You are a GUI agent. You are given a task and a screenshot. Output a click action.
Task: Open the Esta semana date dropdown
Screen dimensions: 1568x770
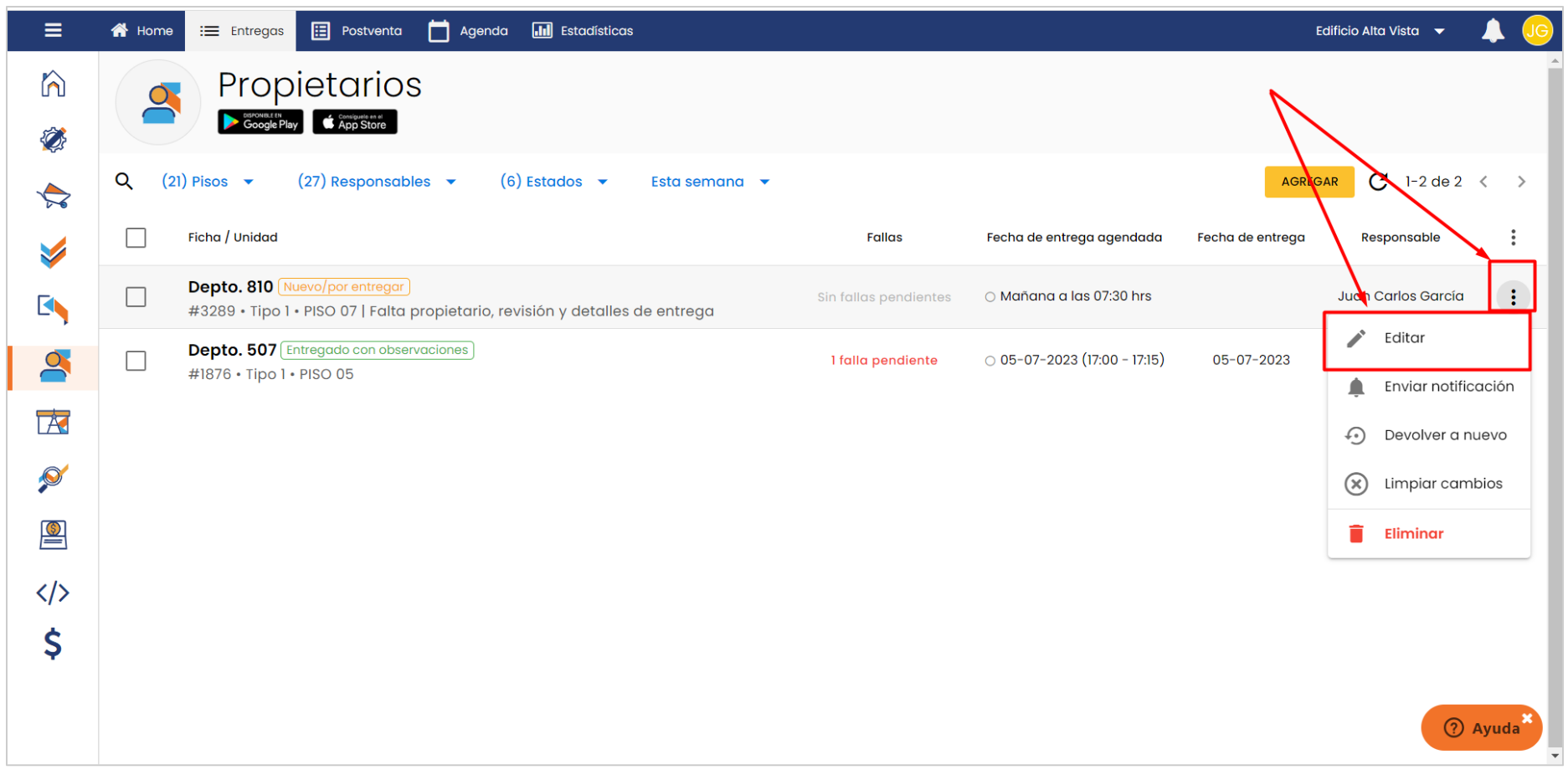point(709,182)
